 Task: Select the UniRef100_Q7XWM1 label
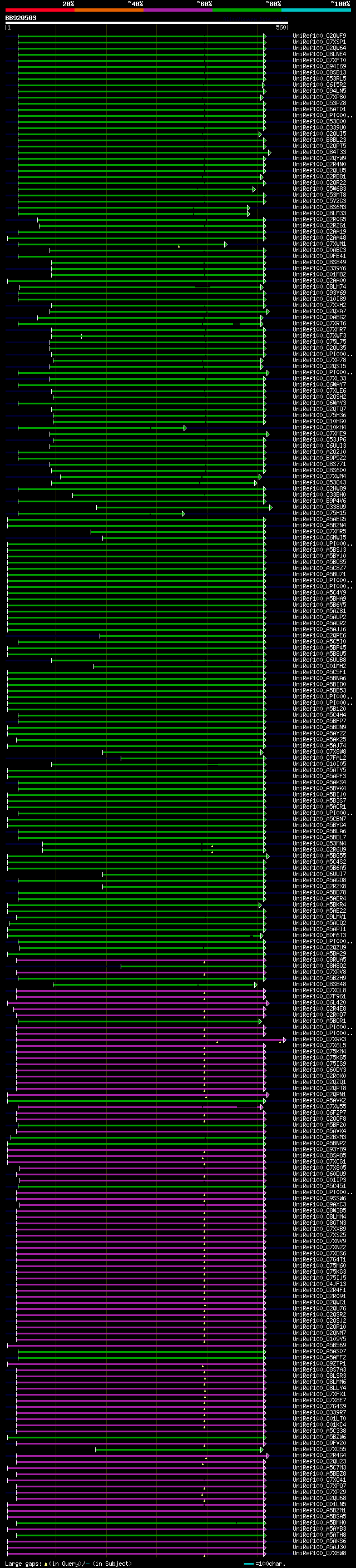(319, 244)
